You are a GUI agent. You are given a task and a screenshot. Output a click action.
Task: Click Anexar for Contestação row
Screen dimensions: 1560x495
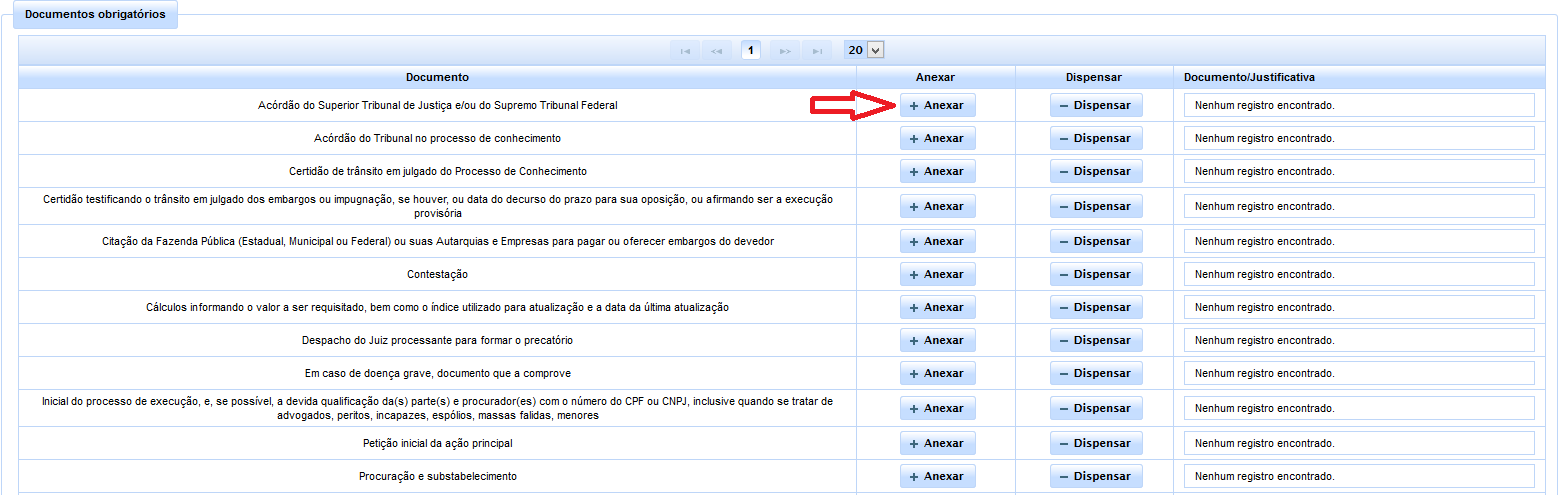click(x=937, y=274)
